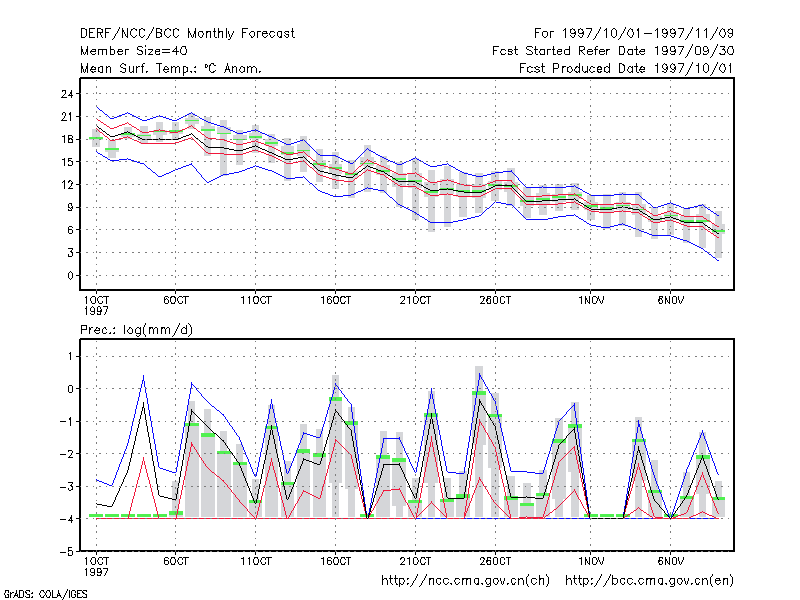Click the 16OCT tick label on temperature chart
The image size is (800, 600).
335,301
